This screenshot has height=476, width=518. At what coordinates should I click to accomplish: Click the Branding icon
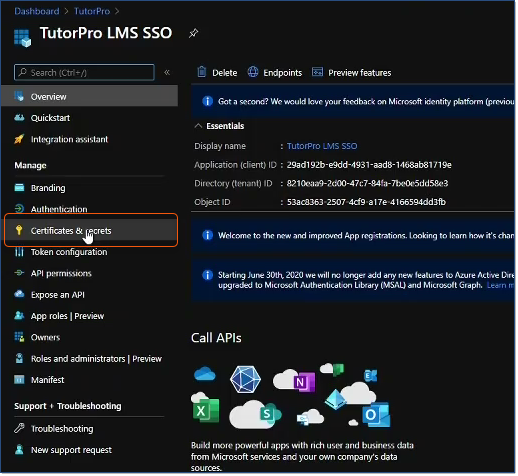pyautogui.click(x=19, y=188)
